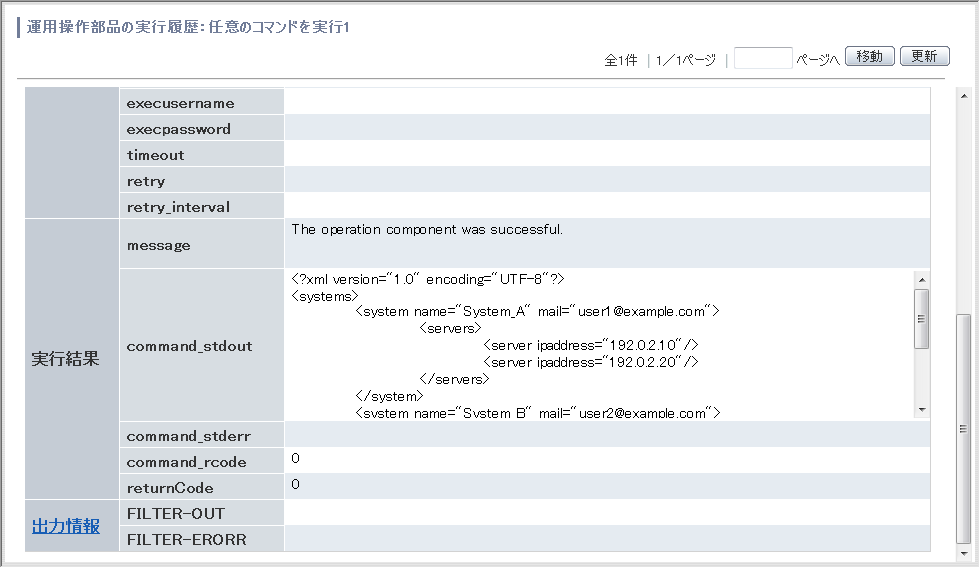The image size is (980, 568).
Task: Select the command_rcode value cell
Action: click(607, 461)
